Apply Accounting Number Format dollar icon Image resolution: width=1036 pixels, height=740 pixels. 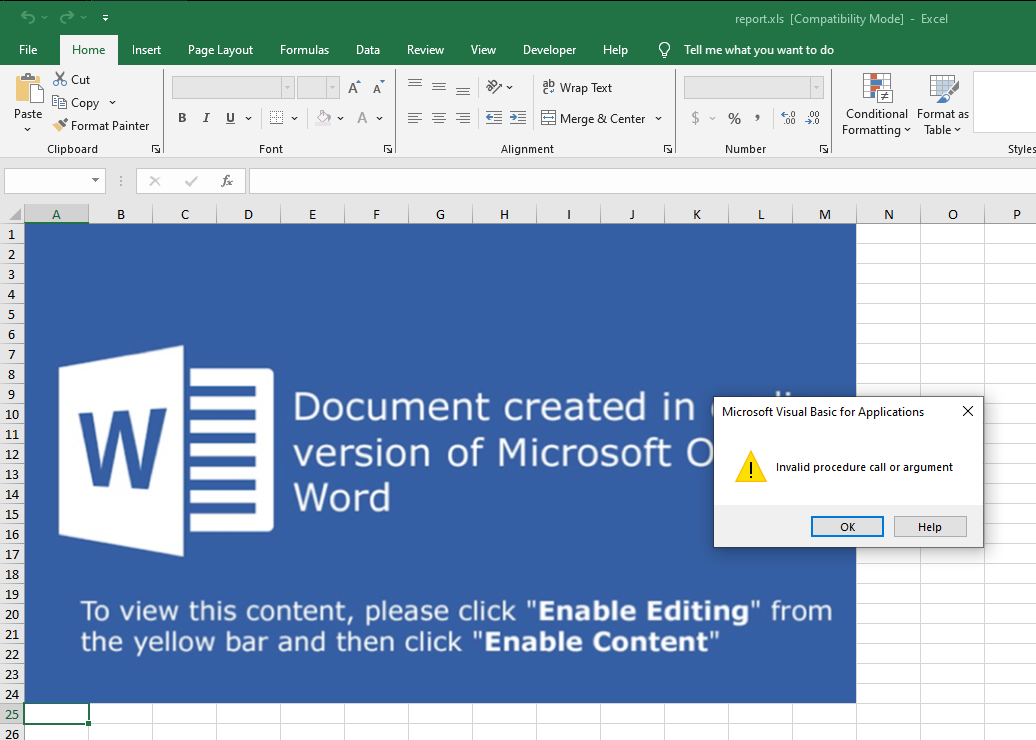pyautogui.click(x=695, y=118)
